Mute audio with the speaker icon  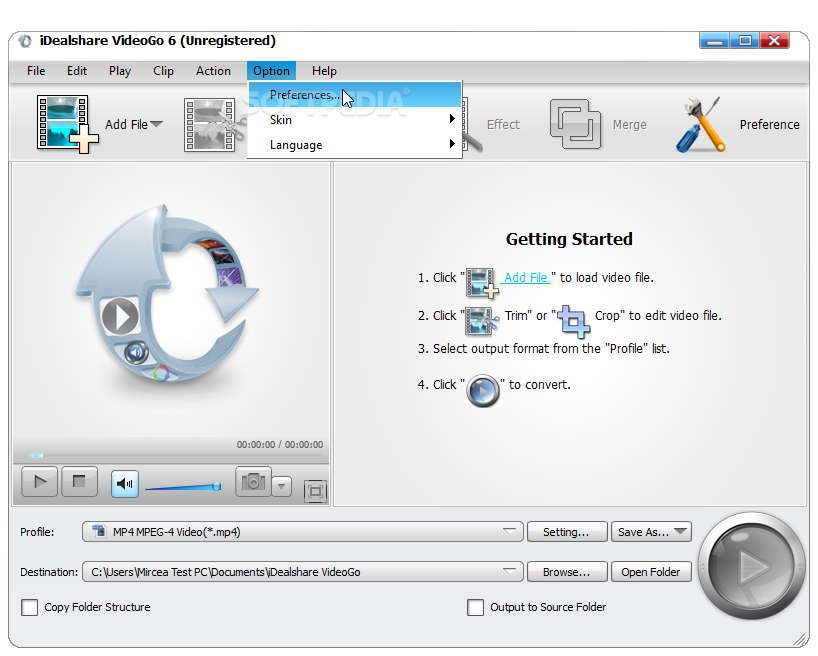(125, 484)
